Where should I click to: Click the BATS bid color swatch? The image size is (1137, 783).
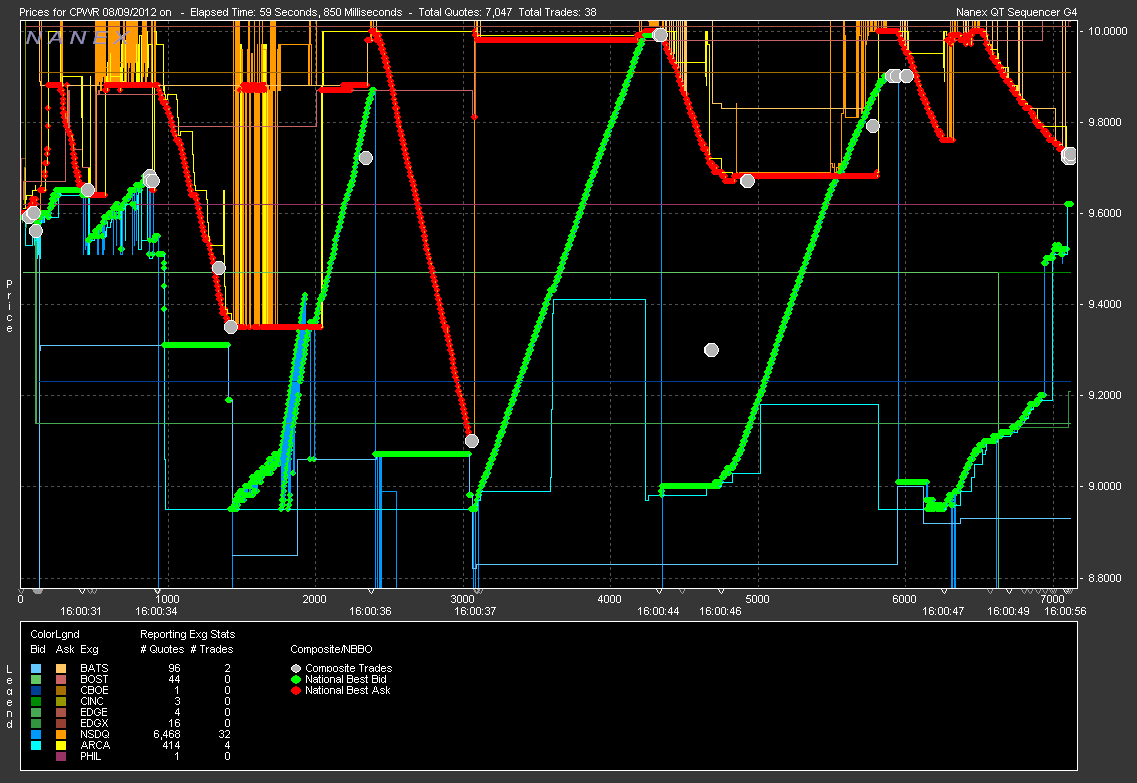click(36, 668)
